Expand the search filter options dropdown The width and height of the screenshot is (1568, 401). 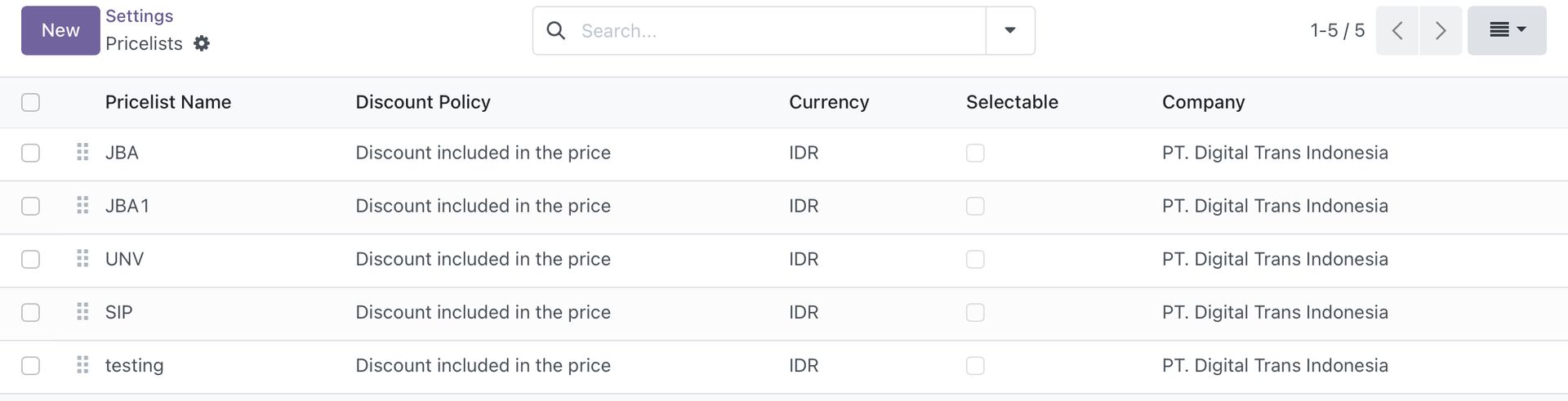pos(1010,31)
